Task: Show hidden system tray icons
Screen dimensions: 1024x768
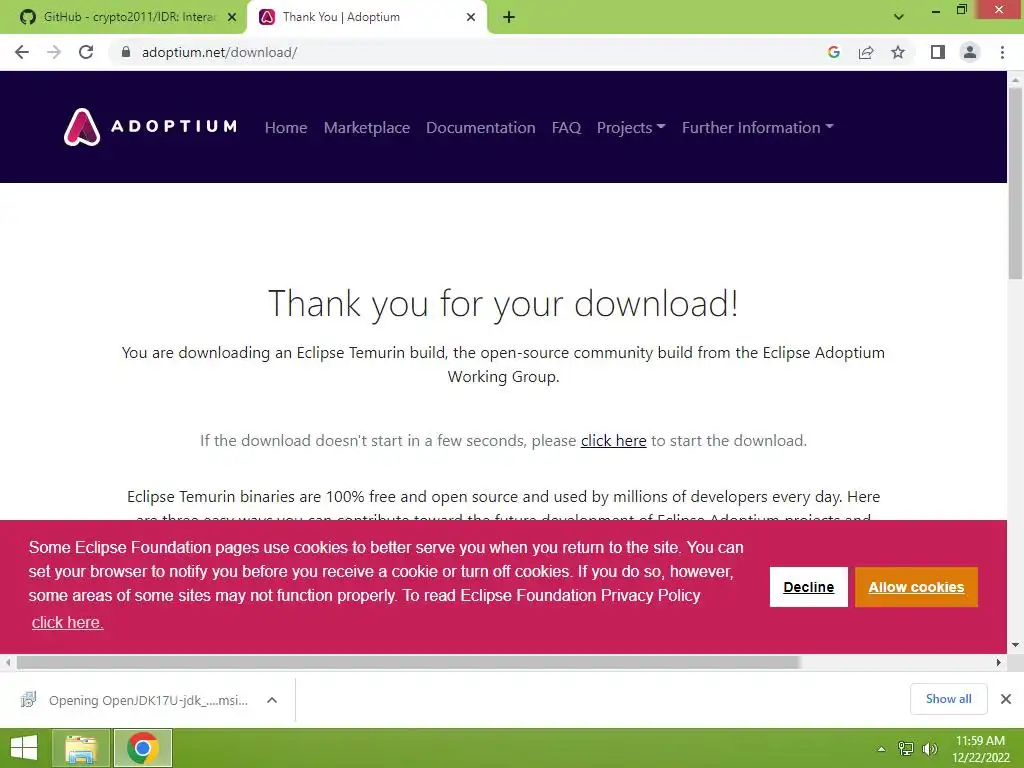Action: (881, 749)
